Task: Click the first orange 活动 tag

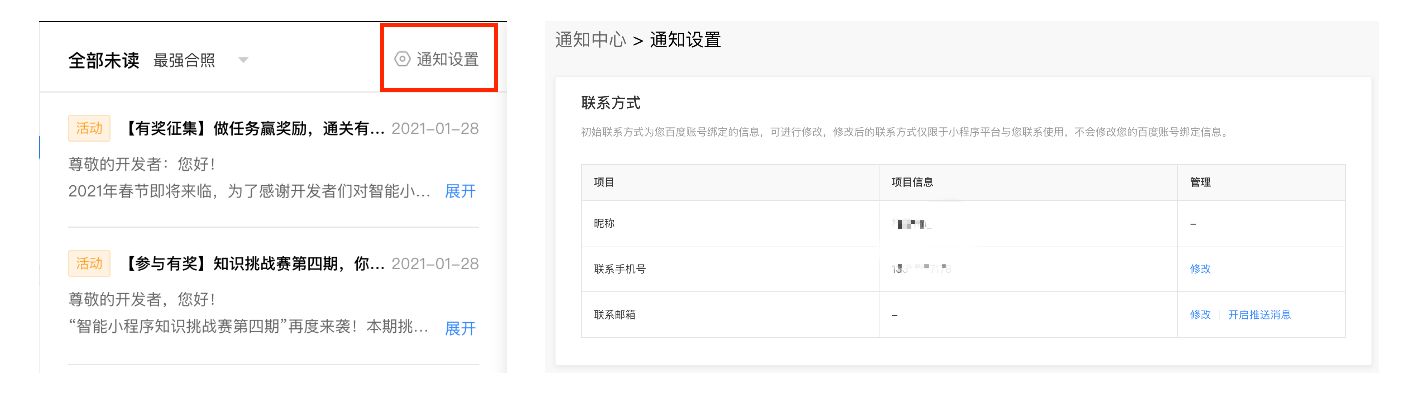Action: pyautogui.click(x=89, y=128)
